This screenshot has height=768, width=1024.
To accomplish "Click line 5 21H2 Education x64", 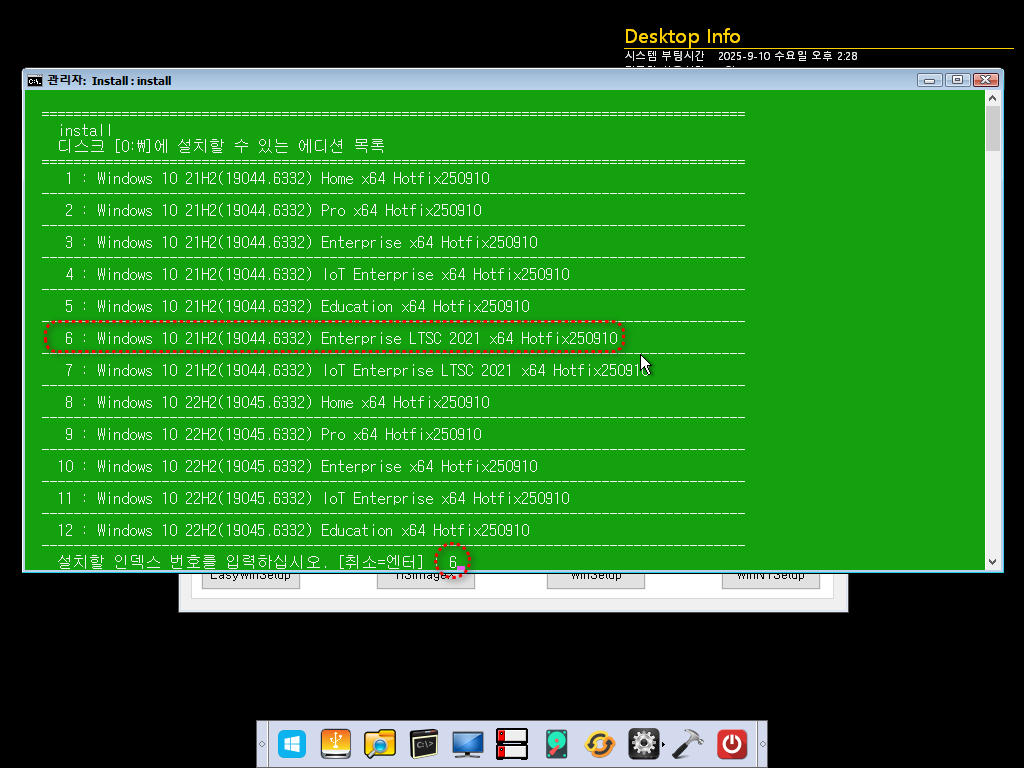I will tap(297, 306).
